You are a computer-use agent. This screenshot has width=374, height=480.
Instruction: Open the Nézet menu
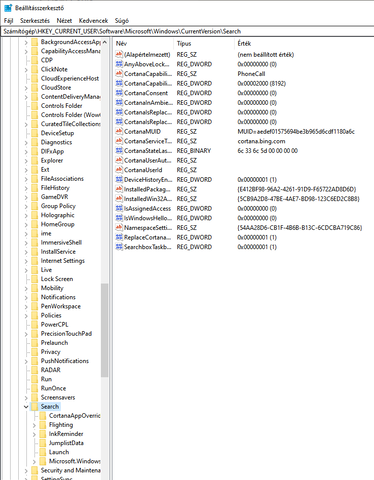pos(64,21)
